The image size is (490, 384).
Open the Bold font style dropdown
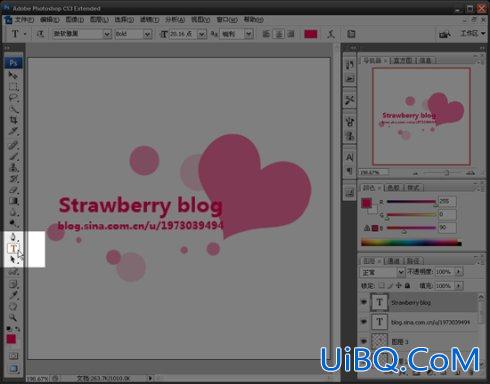[147, 34]
